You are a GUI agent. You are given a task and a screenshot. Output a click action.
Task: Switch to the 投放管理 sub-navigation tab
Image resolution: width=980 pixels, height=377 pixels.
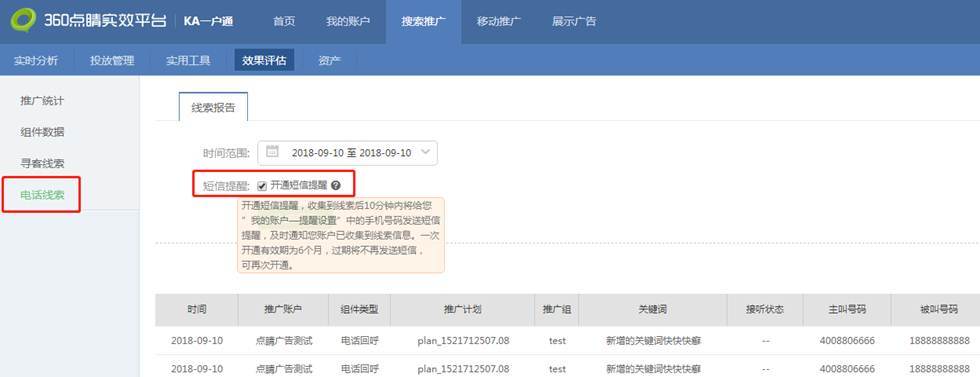click(112, 61)
